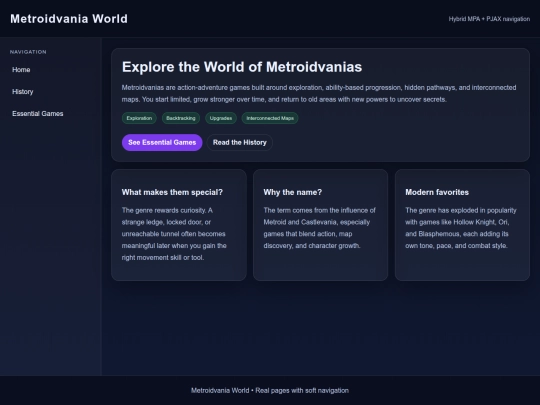The image size is (540, 405).
Task: Open the Home navigation link
Action: (21, 70)
